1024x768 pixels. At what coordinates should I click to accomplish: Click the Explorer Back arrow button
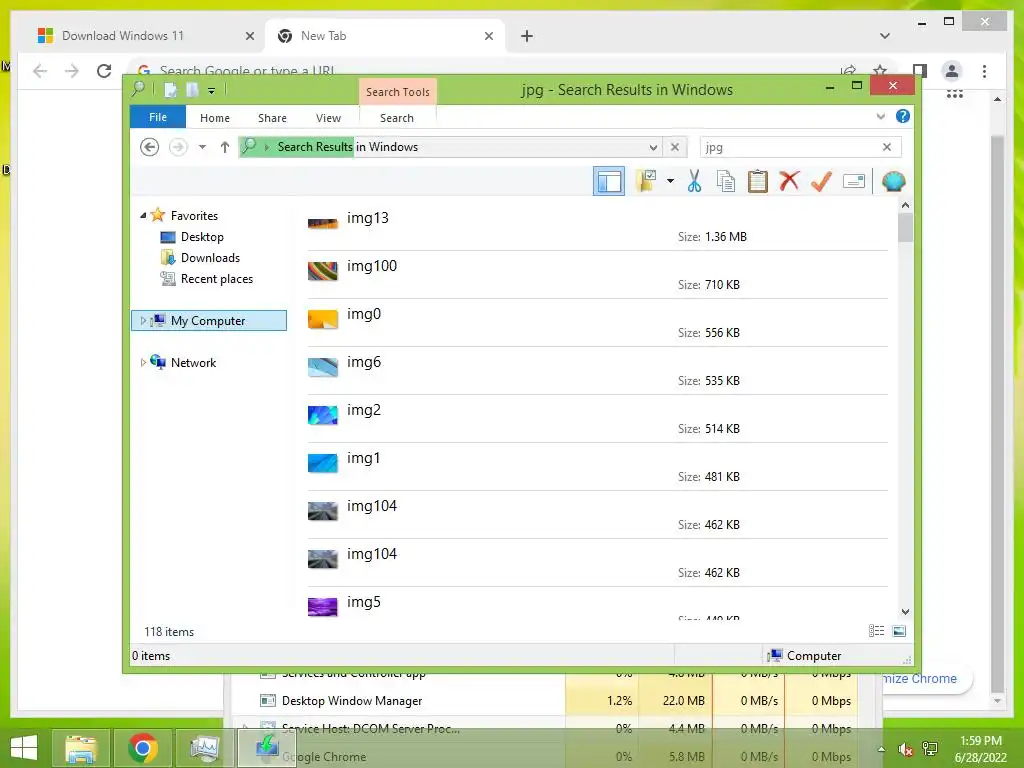[x=150, y=147]
